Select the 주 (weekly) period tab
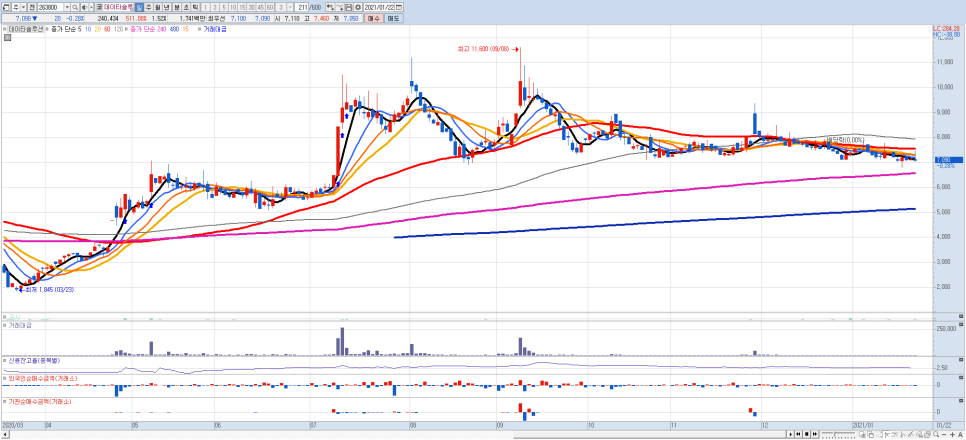Image resolution: width=966 pixels, height=440 pixels. pyautogui.click(x=148, y=7)
